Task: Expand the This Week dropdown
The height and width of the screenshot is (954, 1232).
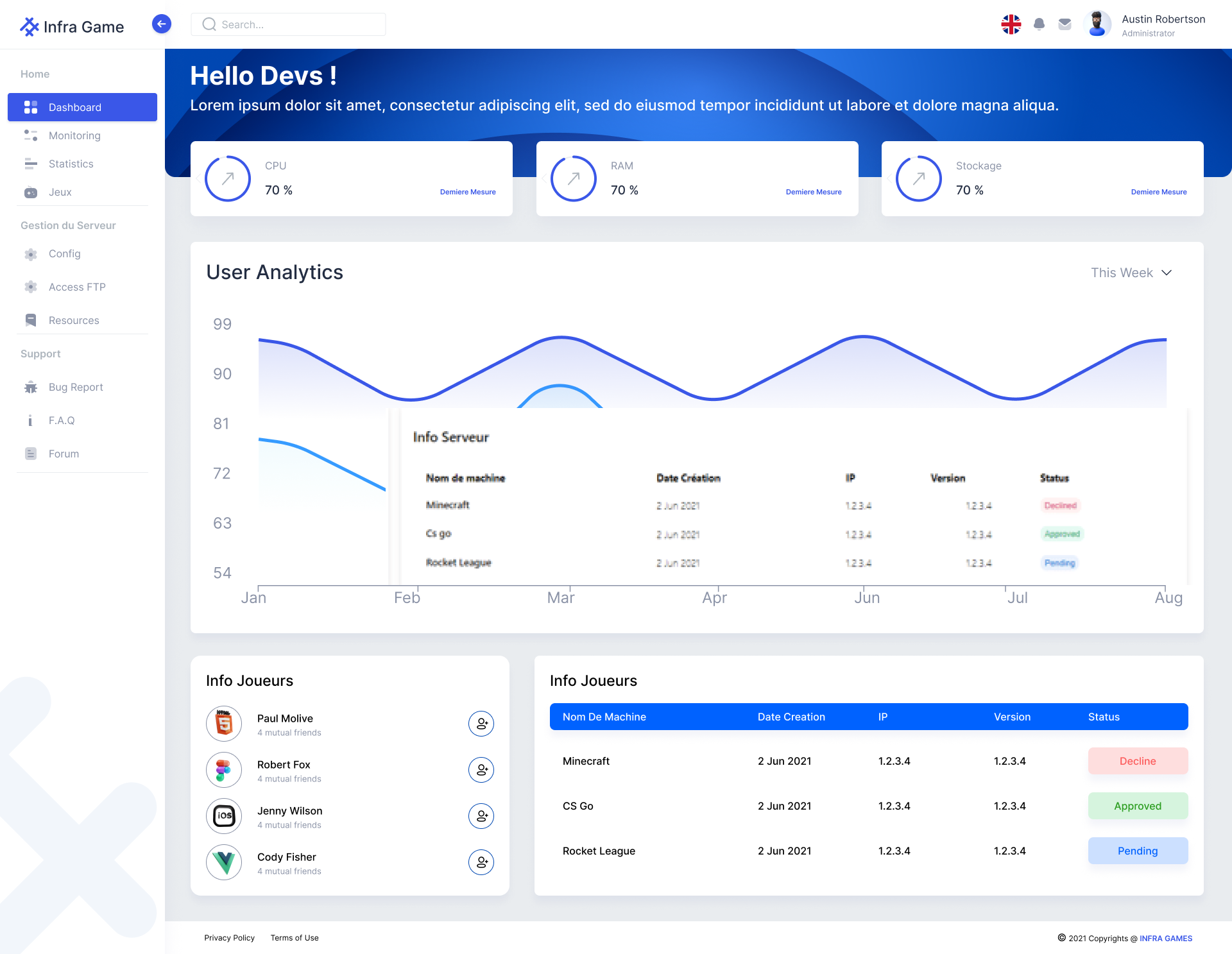Action: pyautogui.click(x=1132, y=273)
